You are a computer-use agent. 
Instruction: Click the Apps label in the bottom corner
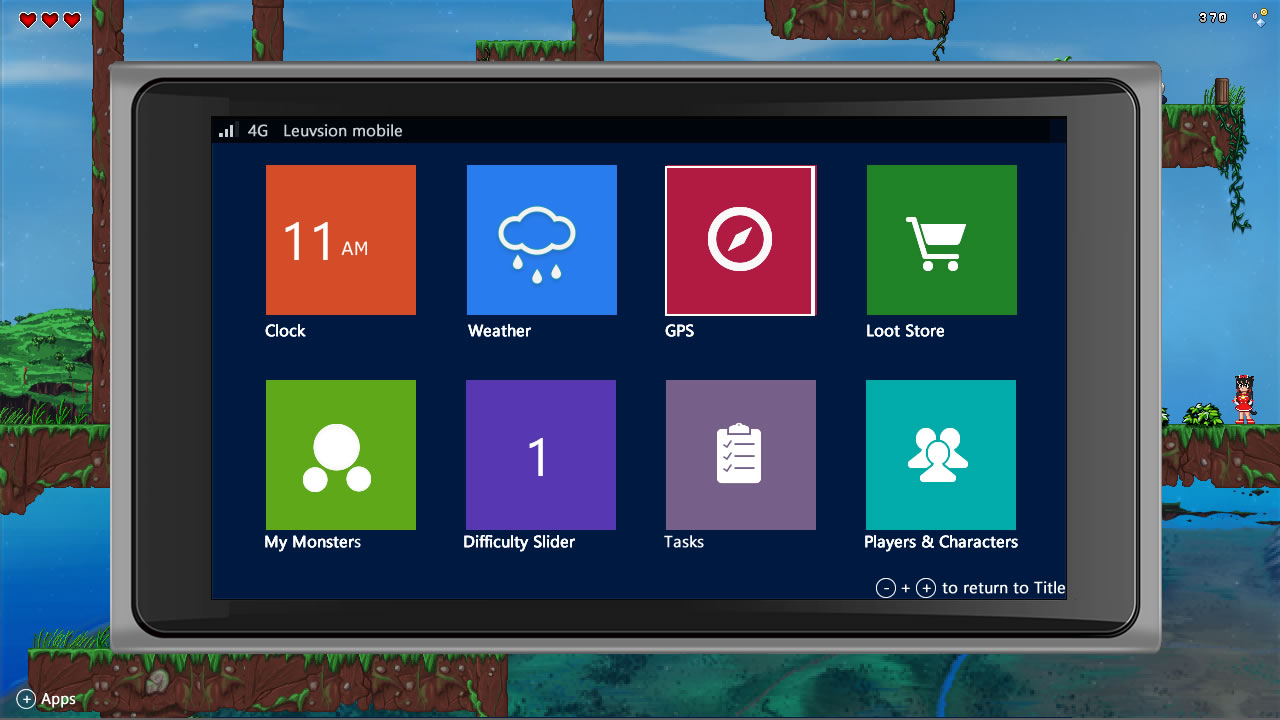tap(58, 699)
